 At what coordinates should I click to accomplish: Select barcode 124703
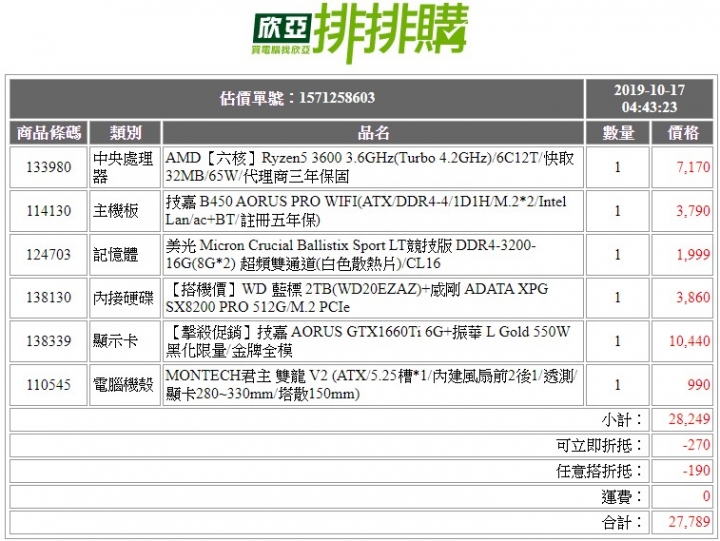pos(49,254)
